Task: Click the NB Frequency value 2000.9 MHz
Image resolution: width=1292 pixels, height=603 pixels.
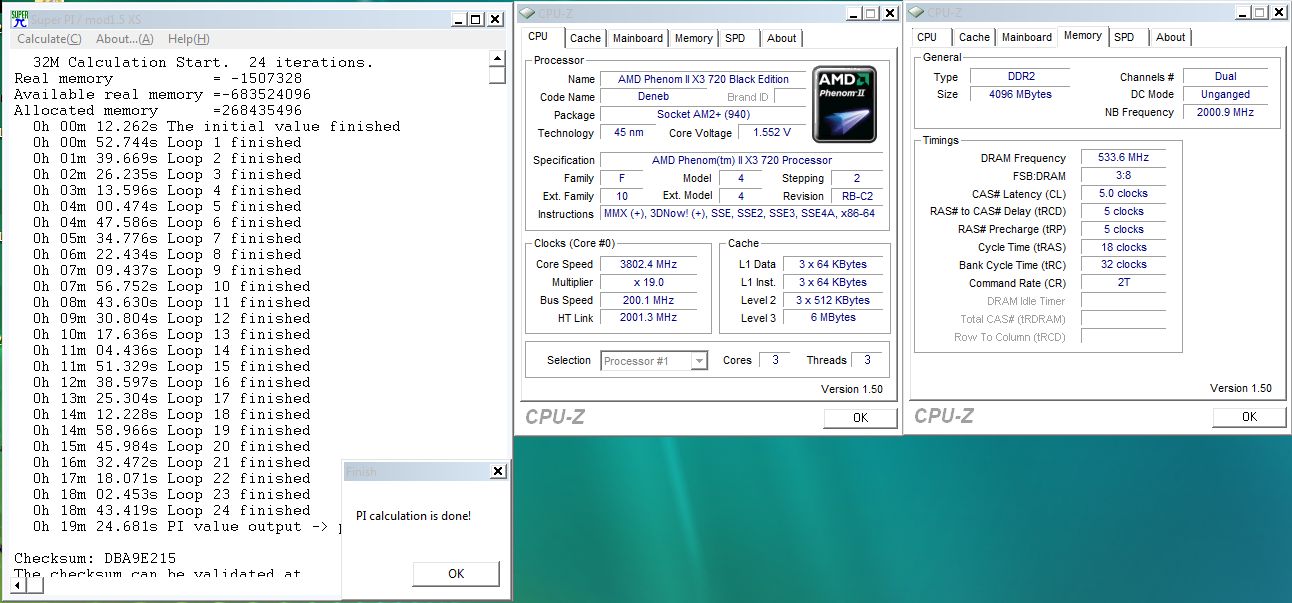Action: click(1226, 112)
